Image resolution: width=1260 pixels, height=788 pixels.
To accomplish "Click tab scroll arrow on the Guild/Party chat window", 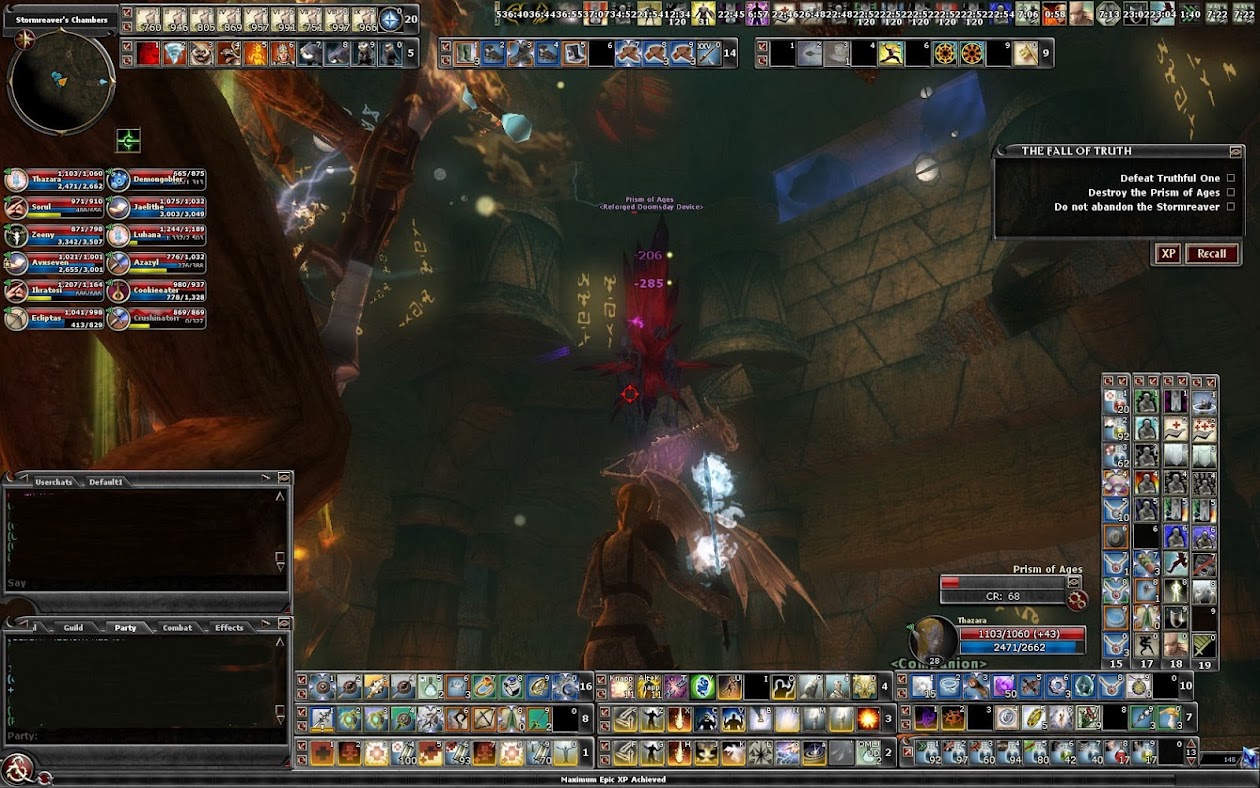I will click(266, 624).
